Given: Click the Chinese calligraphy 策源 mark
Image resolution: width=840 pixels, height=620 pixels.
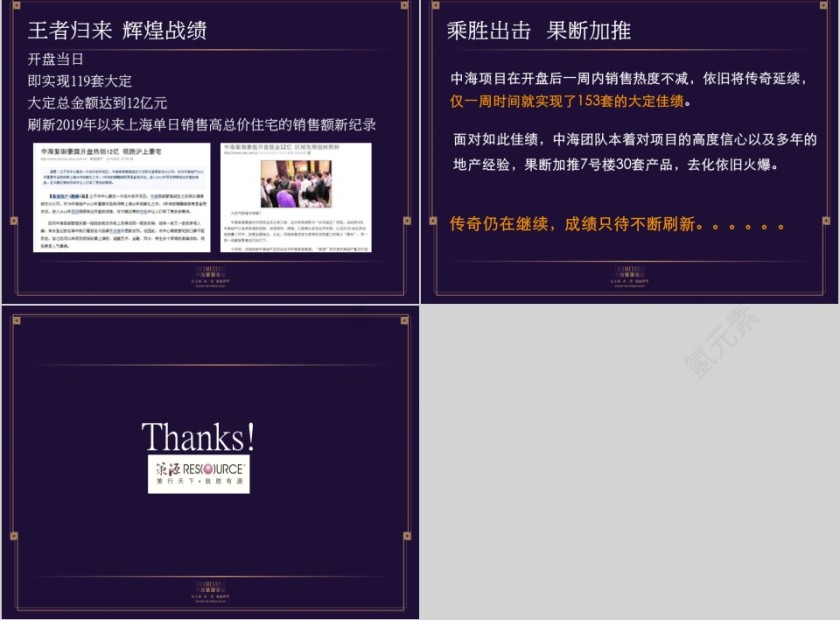Looking at the screenshot, I should click(x=168, y=468).
